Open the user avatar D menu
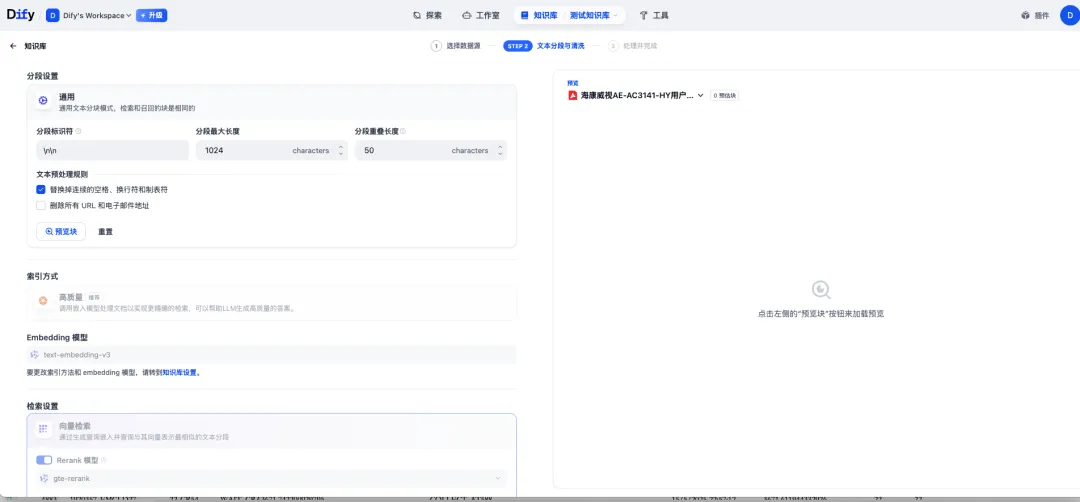This screenshot has width=1080, height=502. (x=1069, y=15)
